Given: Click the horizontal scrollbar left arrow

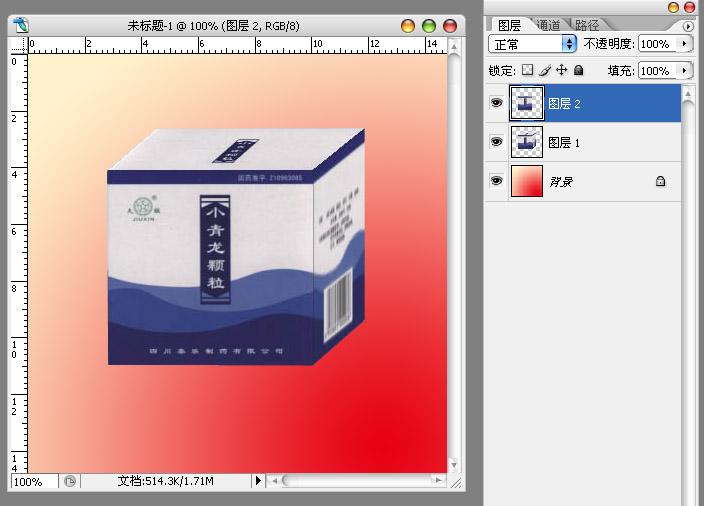Looking at the screenshot, I should (274, 481).
